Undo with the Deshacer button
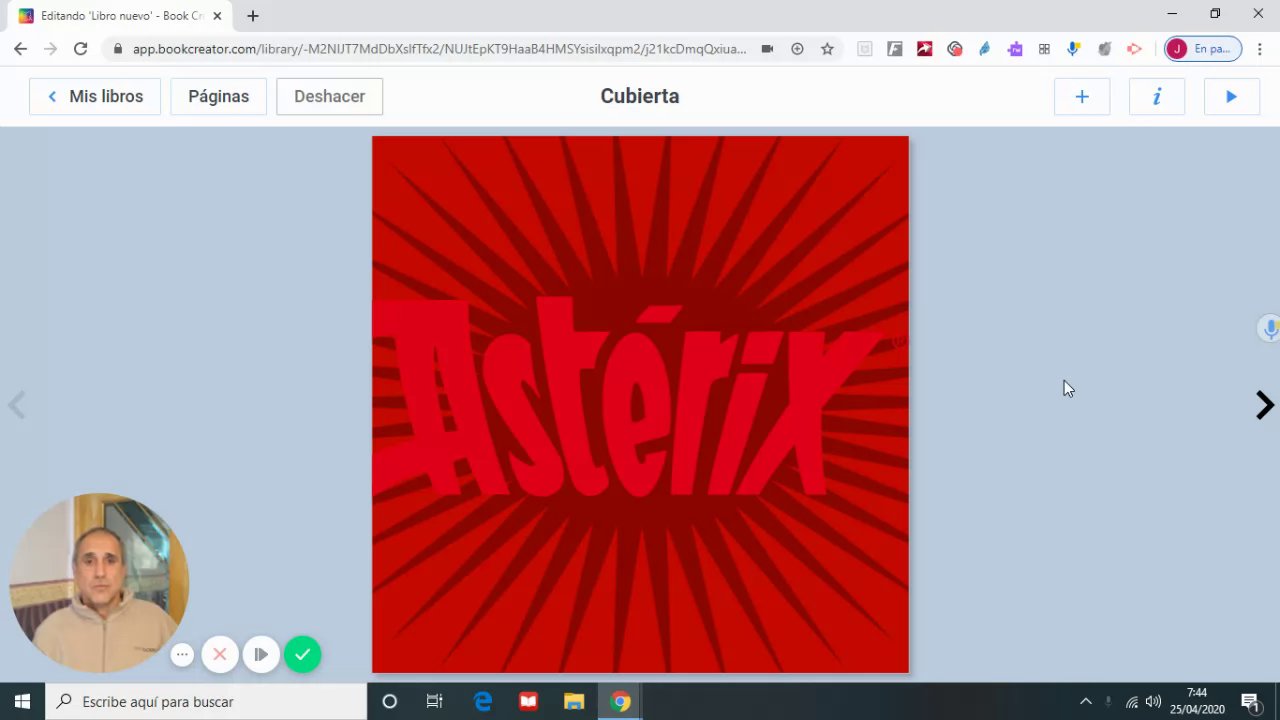The height and width of the screenshot is (720, 1280). pyautogui.click(x=329, y=96)
